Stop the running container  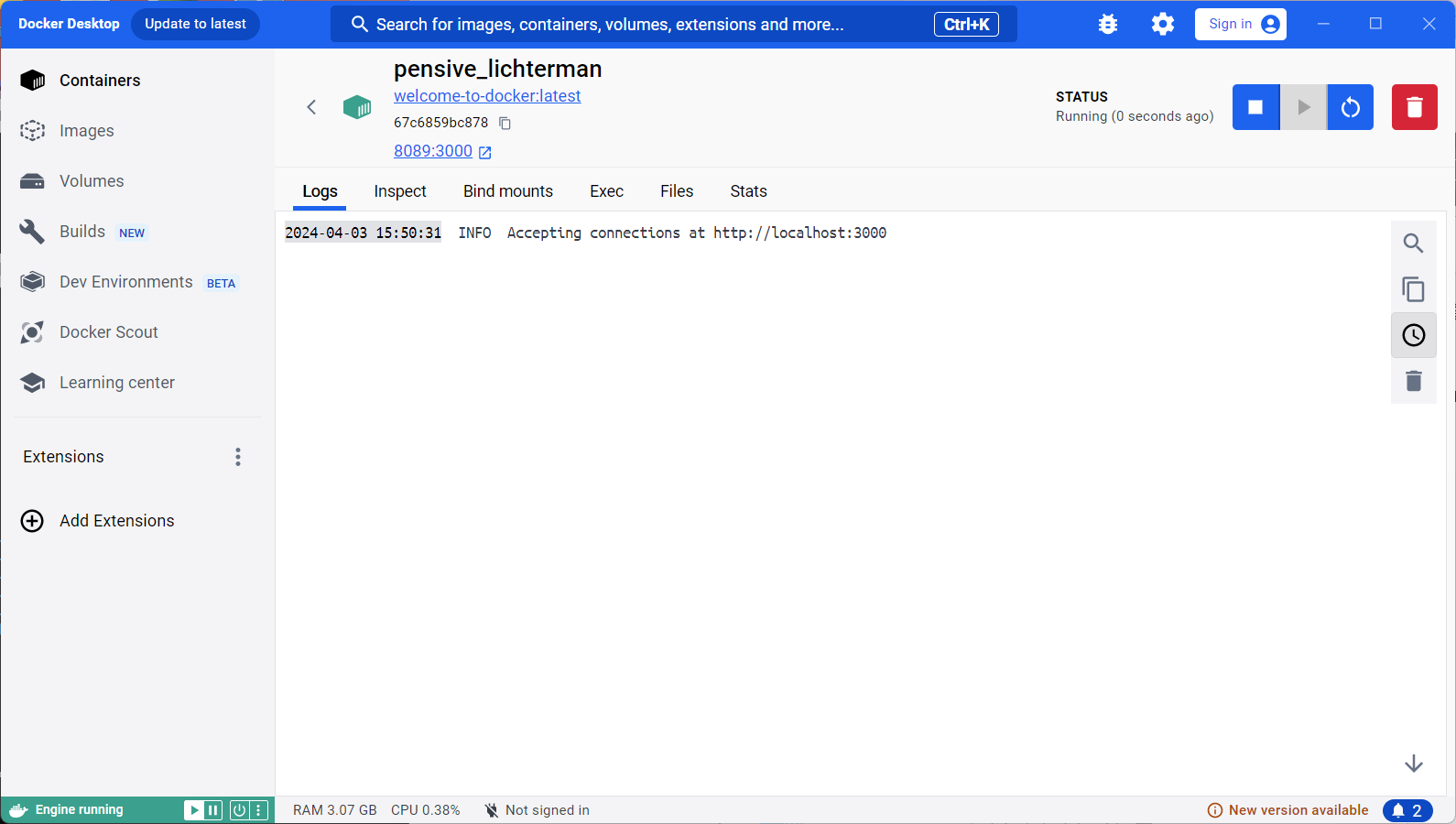click(1255, 107)
